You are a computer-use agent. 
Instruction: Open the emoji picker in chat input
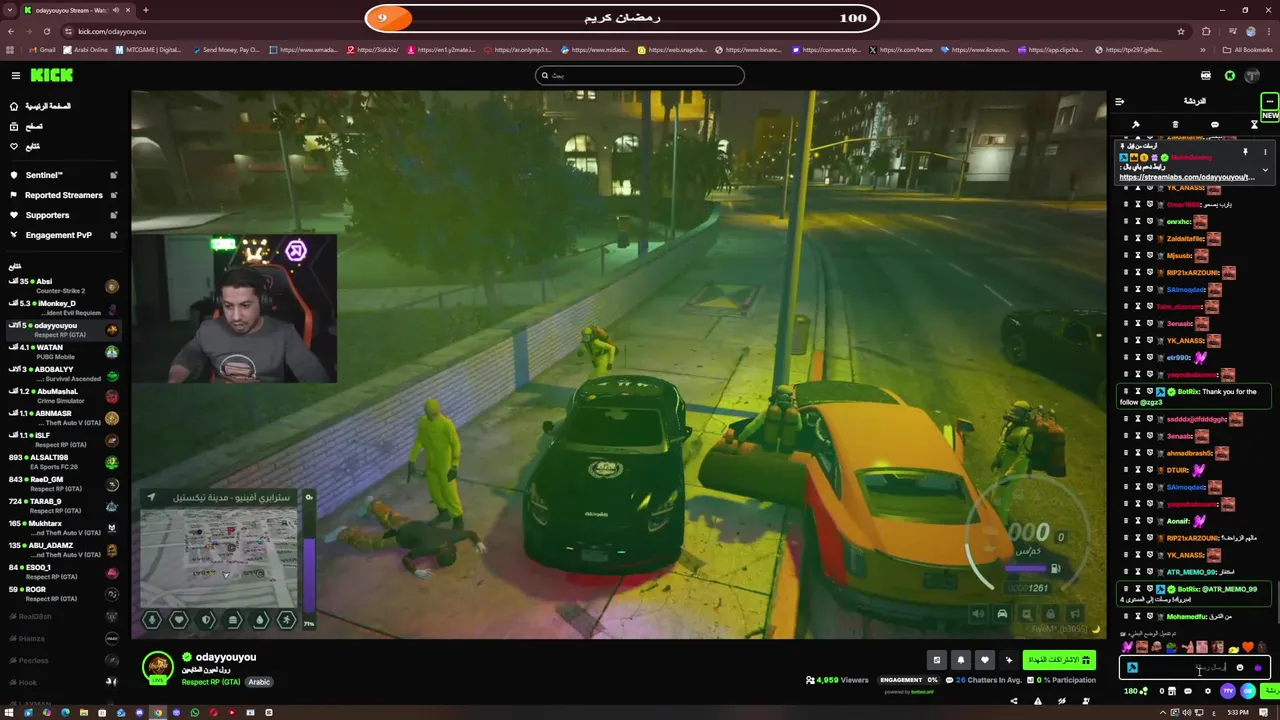tap(1240, 668)
